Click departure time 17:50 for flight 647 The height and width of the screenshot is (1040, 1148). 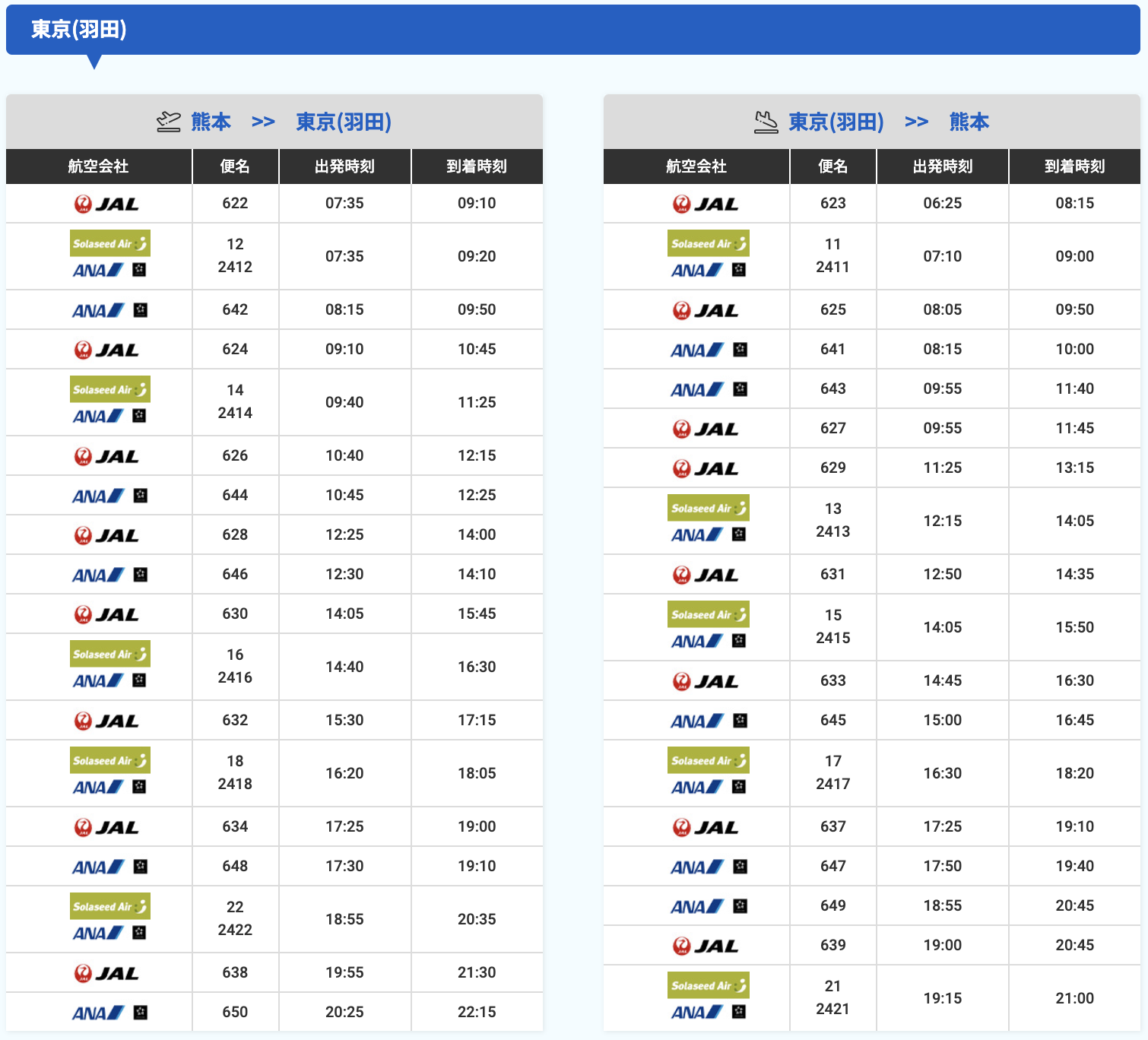coord(943,866)
